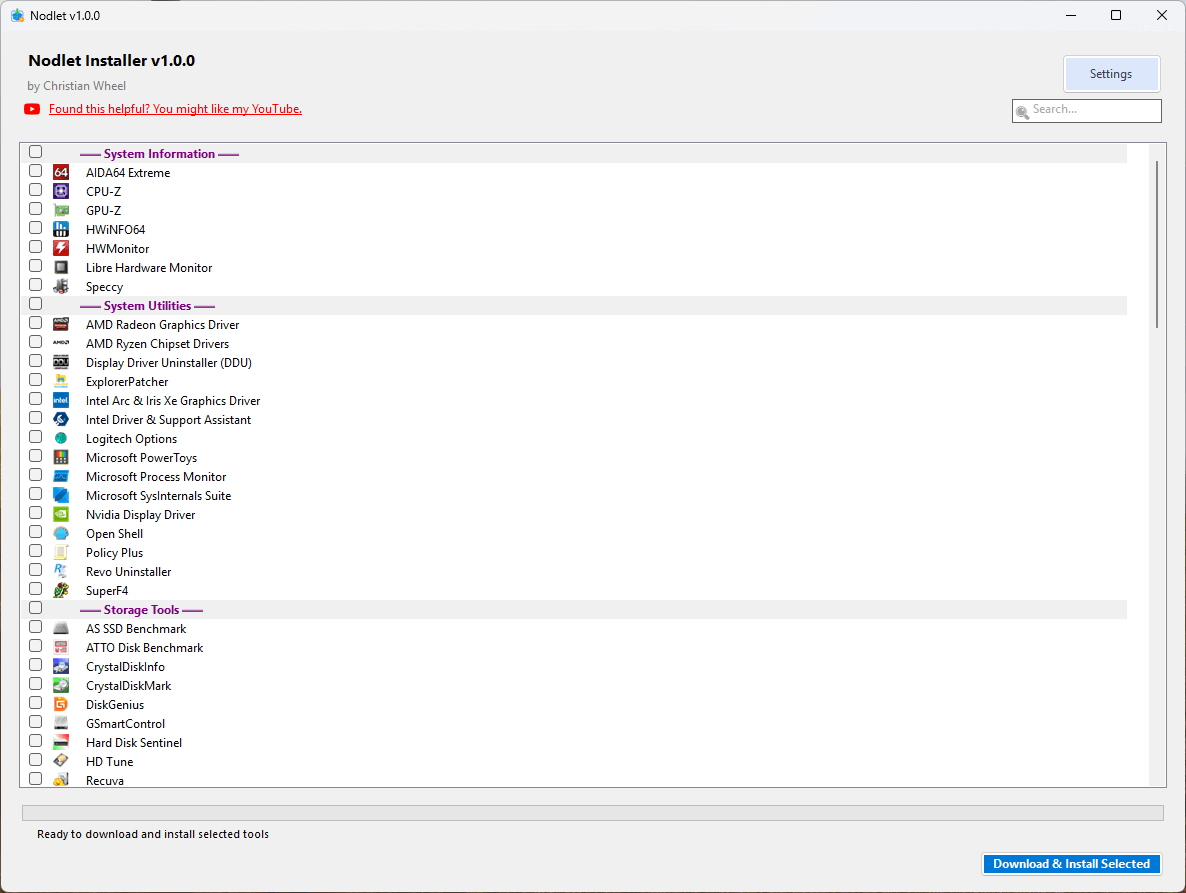The image size is (1186, 893).
Task: Click the AIDA64 Extreme app icon
Action: click(61, 173)
